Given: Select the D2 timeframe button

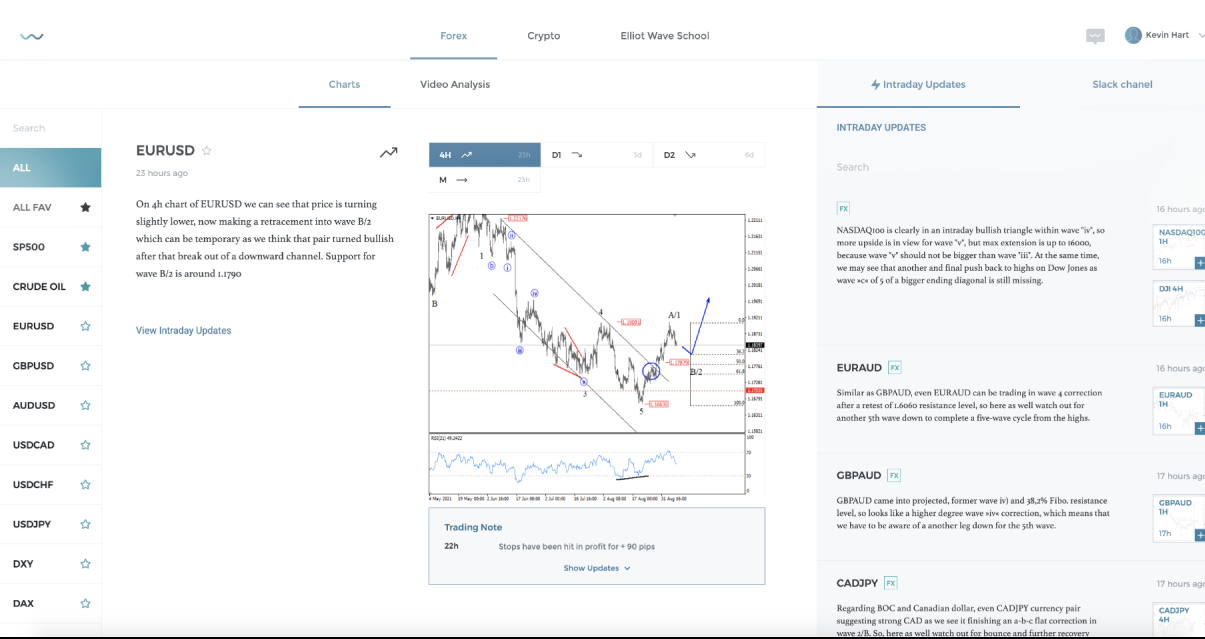Looking at the screenshot, I should click(708, 155).
